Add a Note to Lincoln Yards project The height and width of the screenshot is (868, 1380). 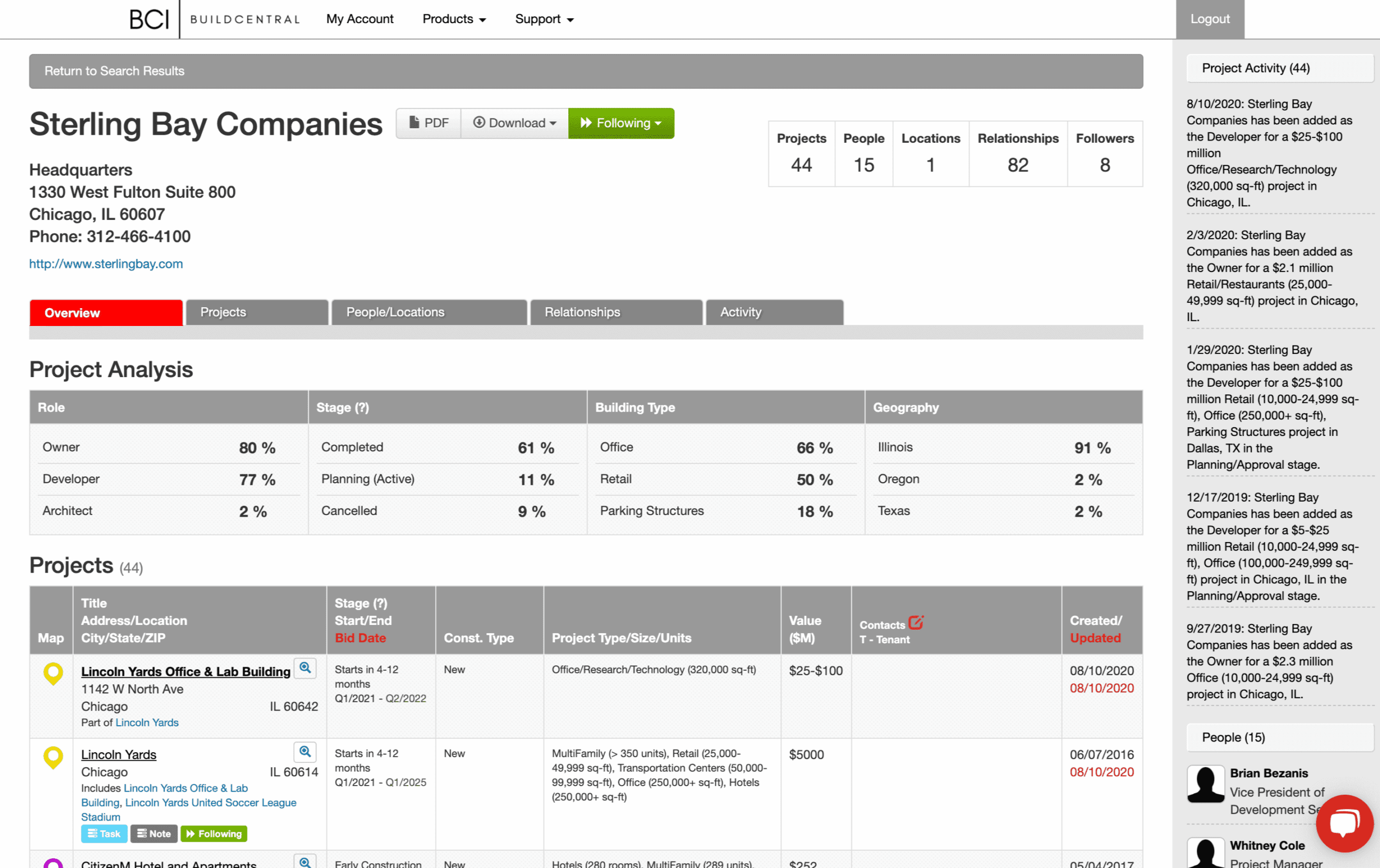click(154, 834)
